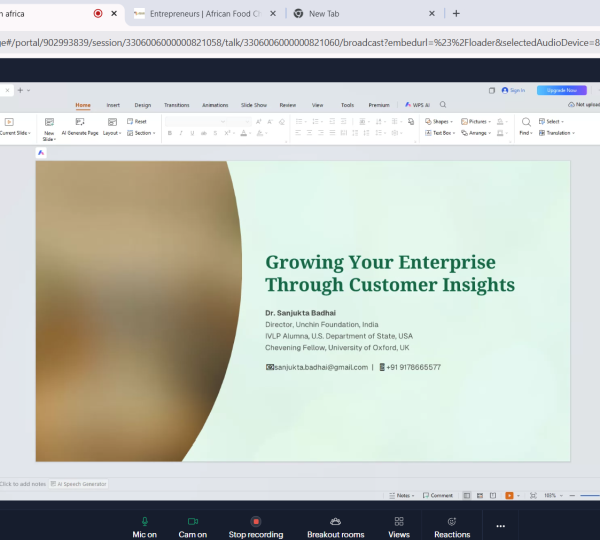Click Stop recording button
600x540 pixels.
[256, 527]
